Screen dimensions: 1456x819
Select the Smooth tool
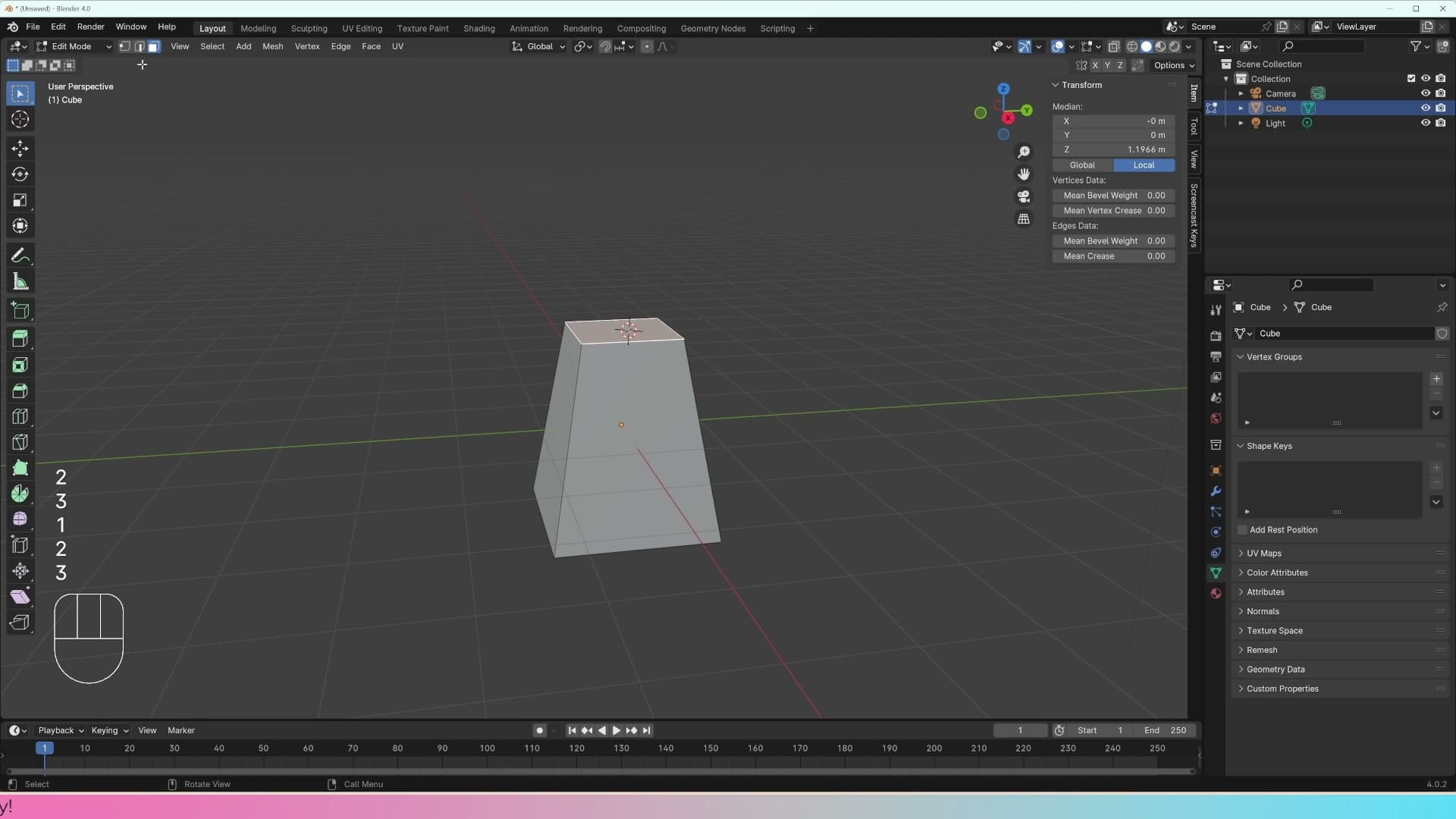20,519
